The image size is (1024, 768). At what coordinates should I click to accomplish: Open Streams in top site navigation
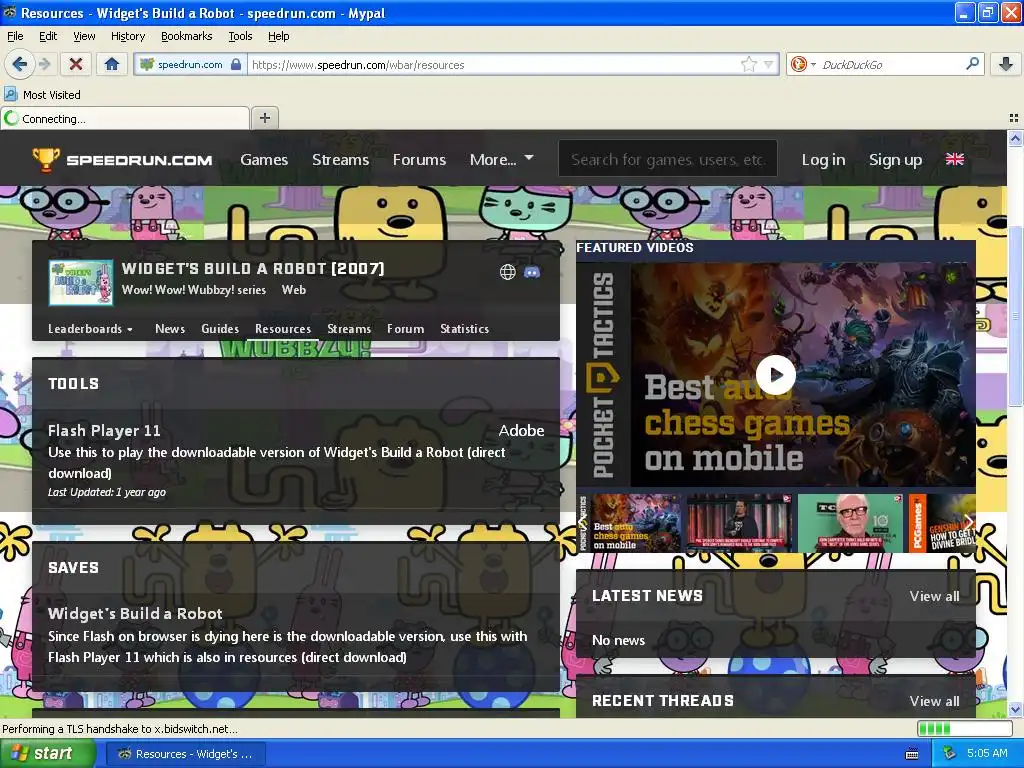(340, 159)
